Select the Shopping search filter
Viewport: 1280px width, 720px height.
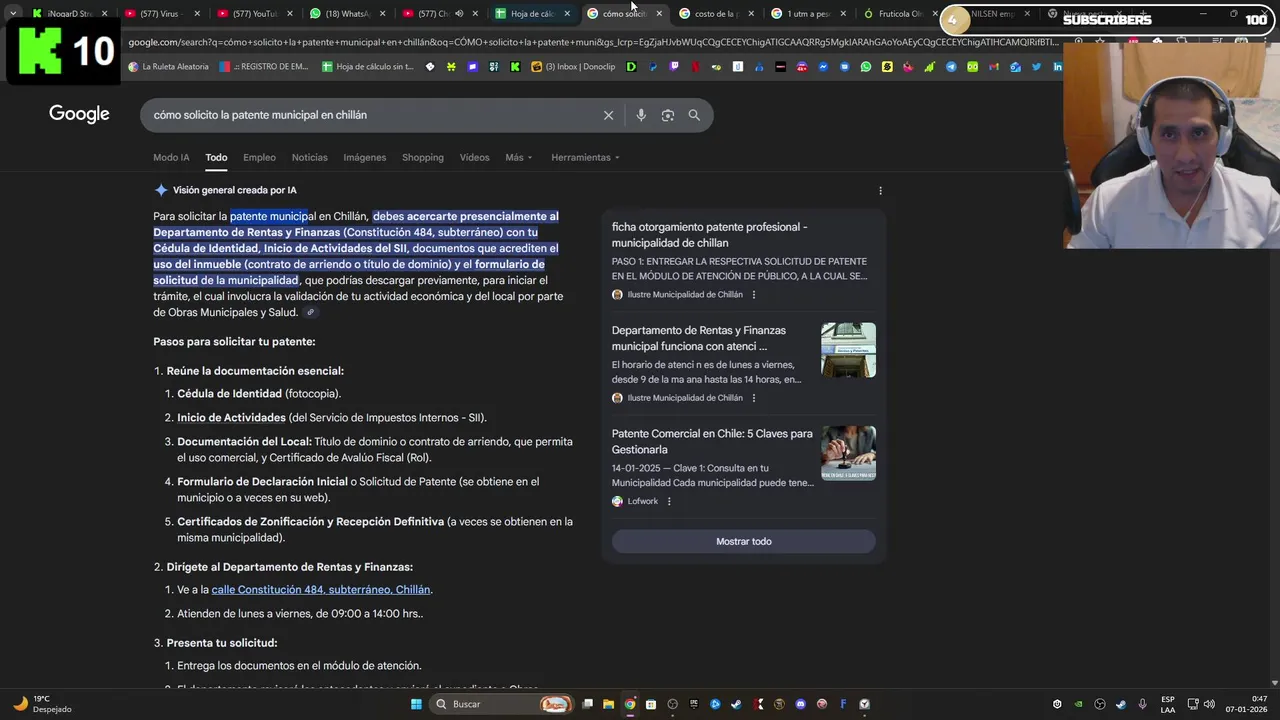pyautogui.click(x=423, y=157)
